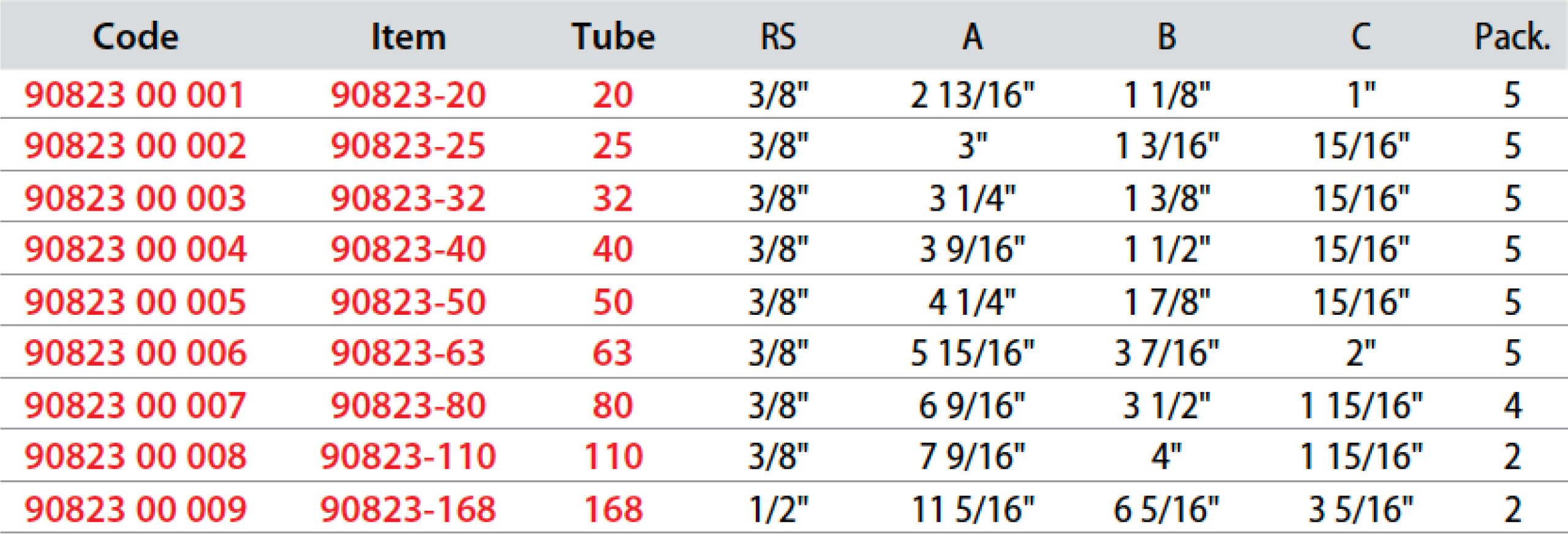Click the RS column header
The width and height of the screenshot is (1568, 539).
pyautogui.click(x=778, y=37)
